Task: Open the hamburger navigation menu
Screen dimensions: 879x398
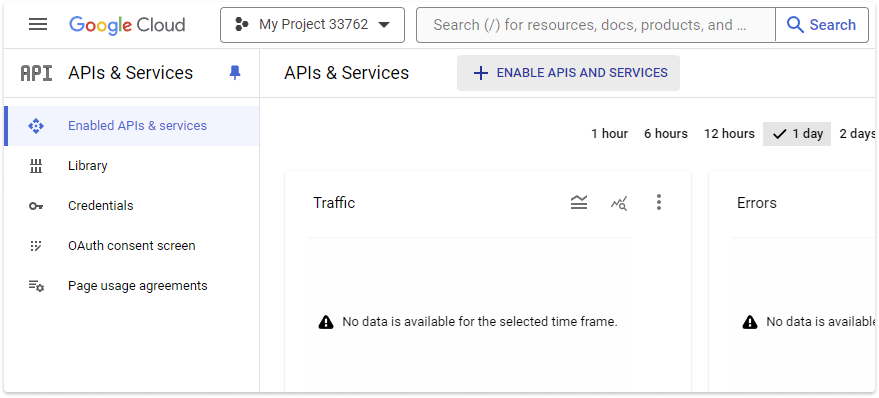Action: (x=38, y=25)
